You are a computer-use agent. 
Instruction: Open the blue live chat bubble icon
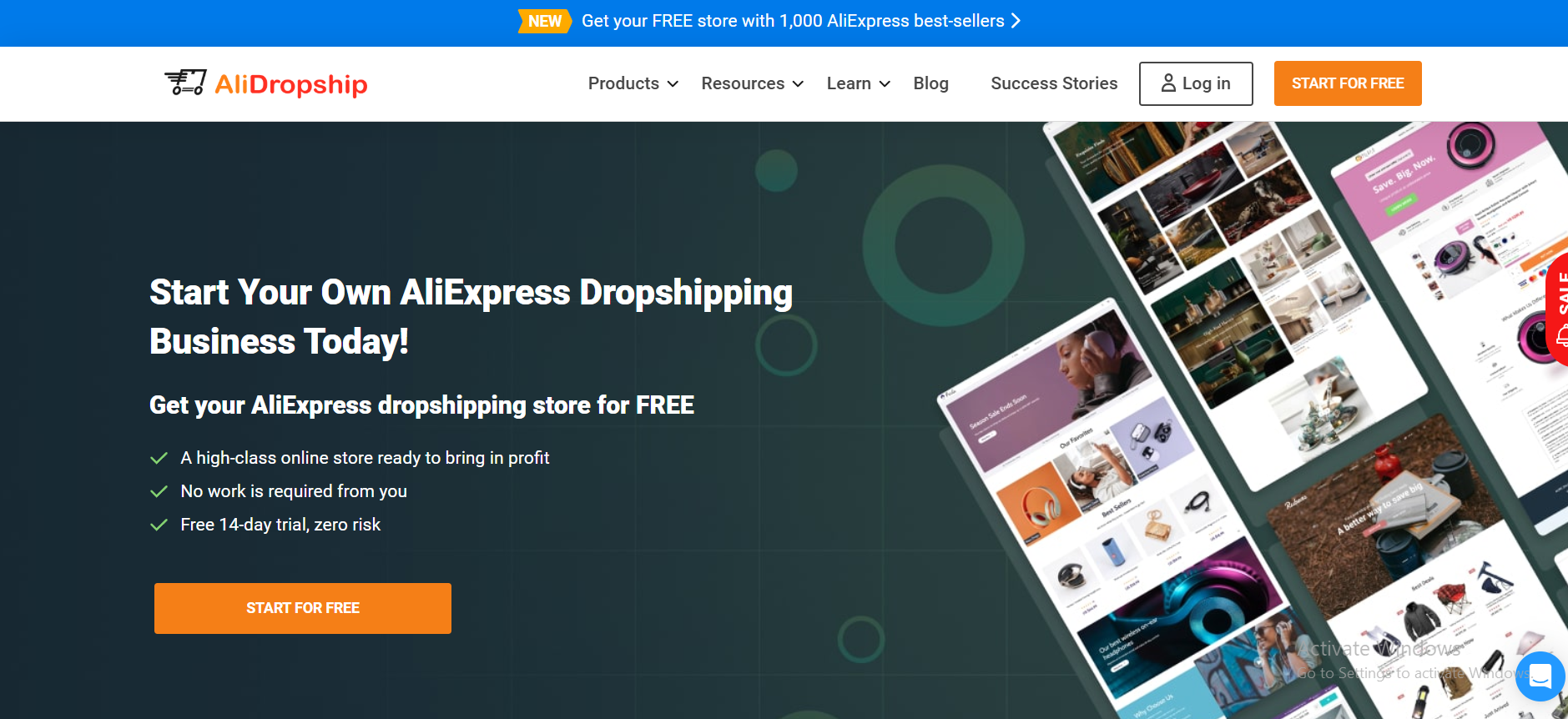click(1540, 676)
